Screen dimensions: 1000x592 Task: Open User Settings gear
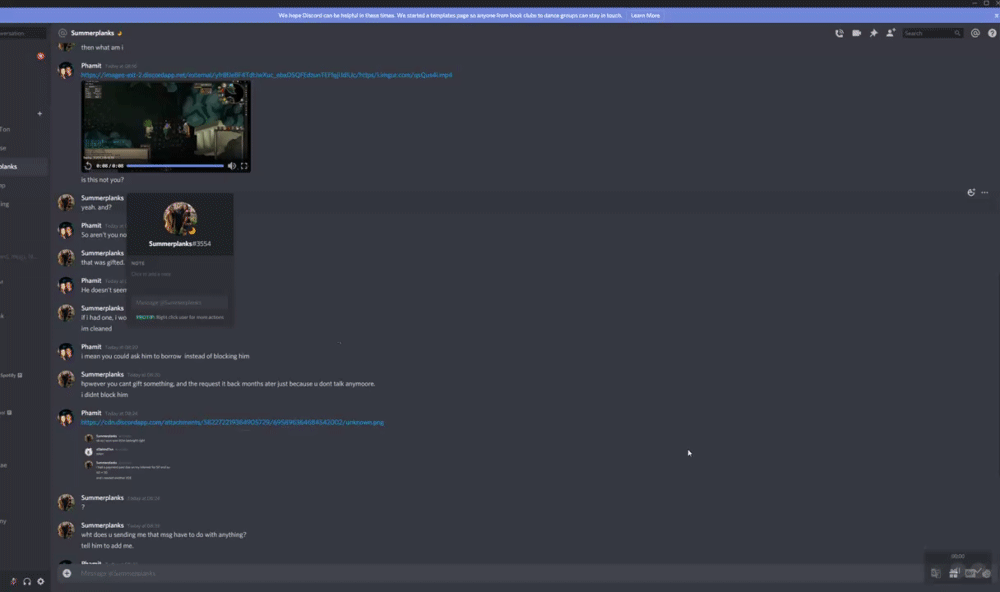pos(41,581)
